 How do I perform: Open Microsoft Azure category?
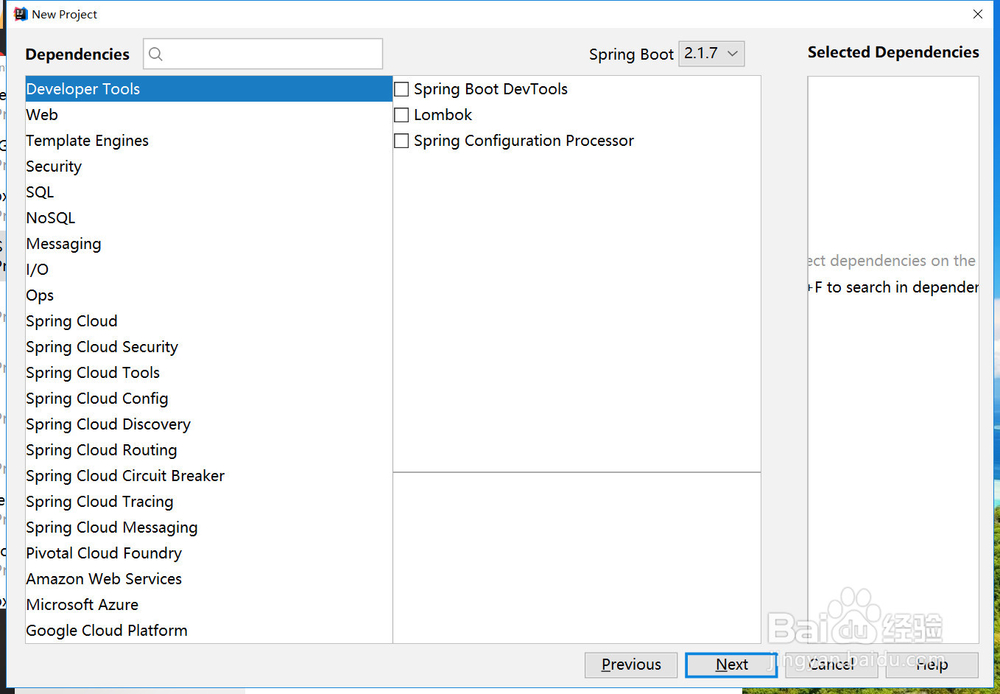click(209, 605)
